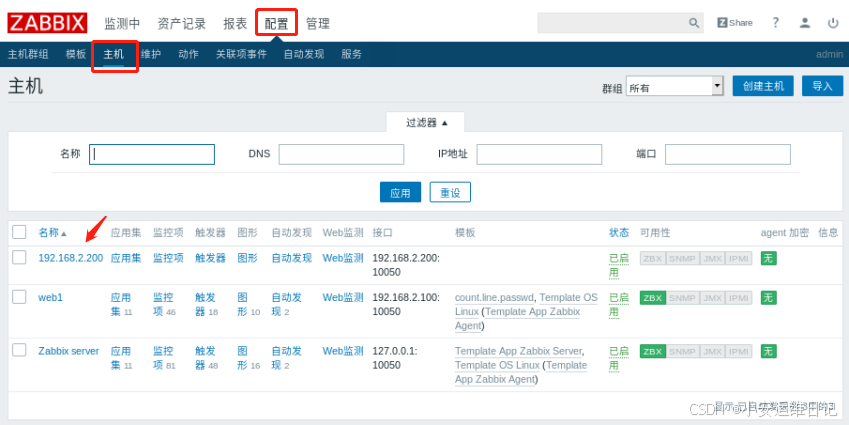Screen dimensions: 849x425
Task: Open the 群组 dropdown showing 所有
Action: pos(675,86)
